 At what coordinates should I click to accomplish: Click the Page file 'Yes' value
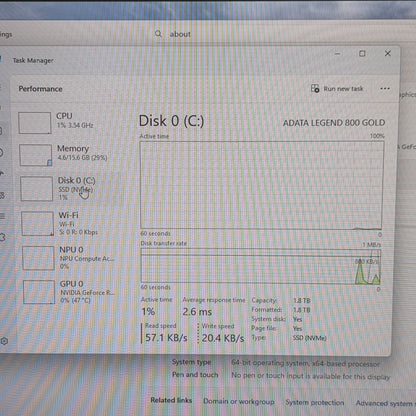297,328
